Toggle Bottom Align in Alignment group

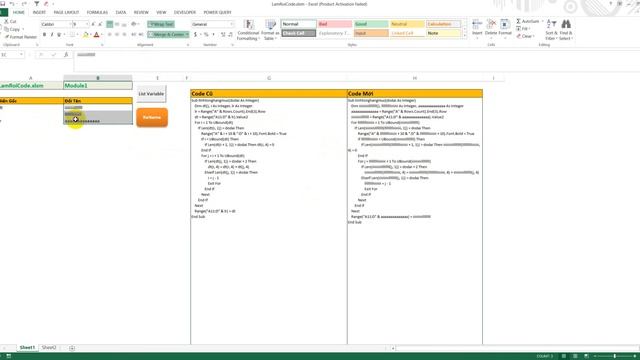(124, 24)
